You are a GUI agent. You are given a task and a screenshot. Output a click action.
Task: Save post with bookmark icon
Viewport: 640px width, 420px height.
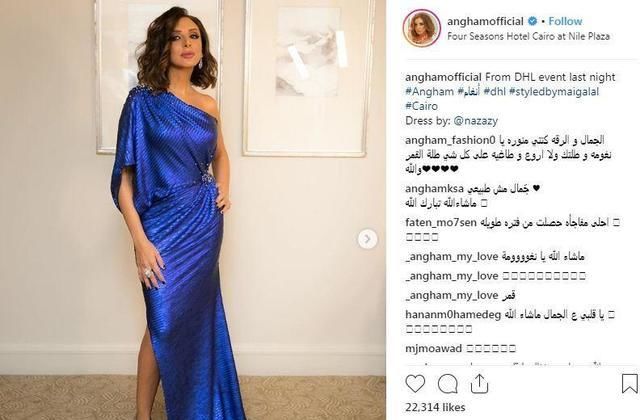coord(629,384)
